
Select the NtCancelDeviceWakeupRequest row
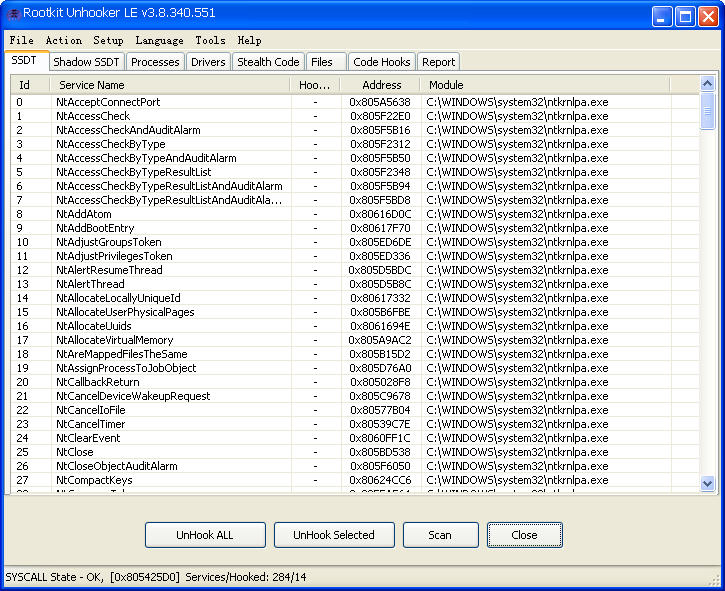[355, 396]
